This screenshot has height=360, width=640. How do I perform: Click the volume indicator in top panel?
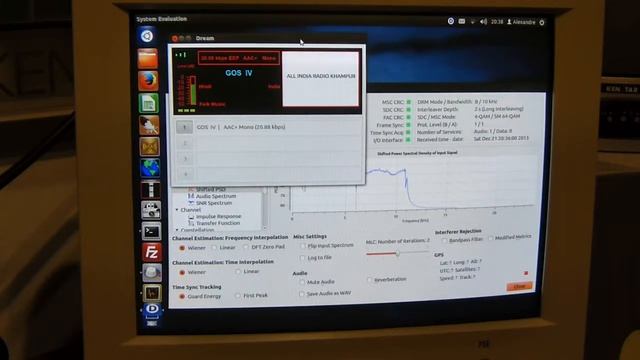coord(483,22)
